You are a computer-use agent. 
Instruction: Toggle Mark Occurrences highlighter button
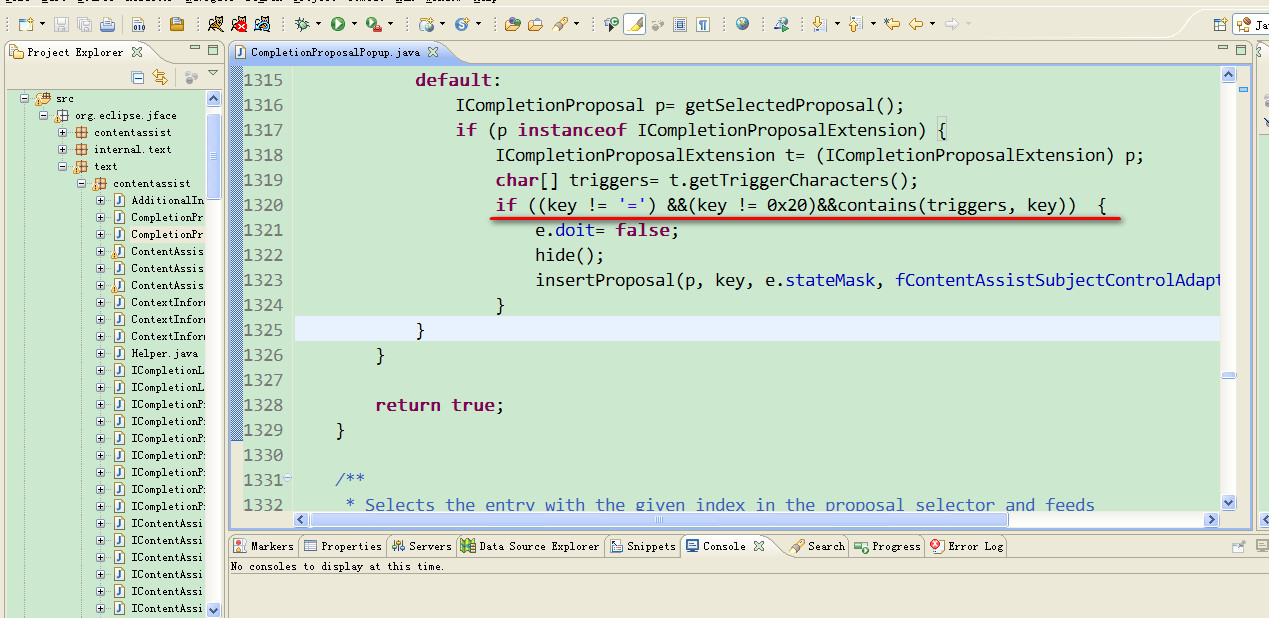click(634, 24)
